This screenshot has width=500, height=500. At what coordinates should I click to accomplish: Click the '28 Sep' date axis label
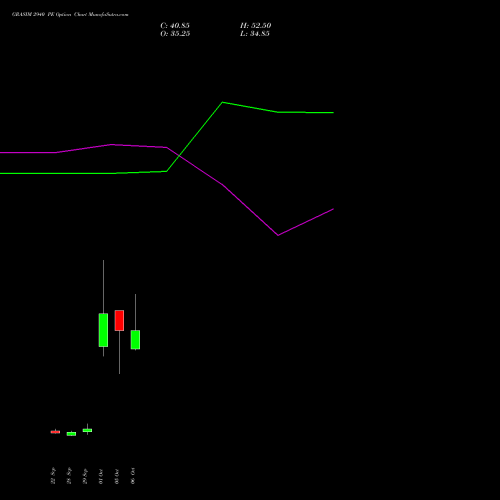(x=69, y=476)
